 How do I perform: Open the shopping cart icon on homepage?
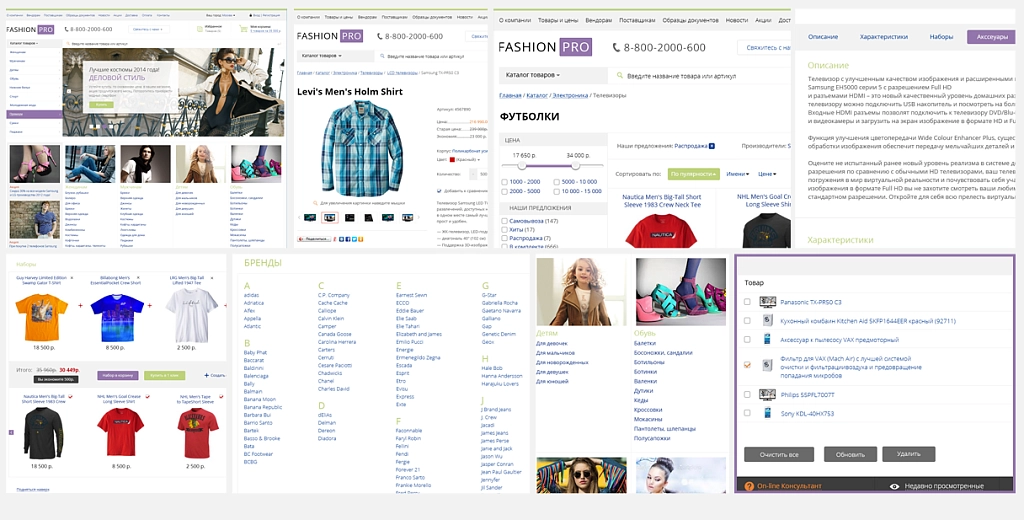tap(244, 29)
